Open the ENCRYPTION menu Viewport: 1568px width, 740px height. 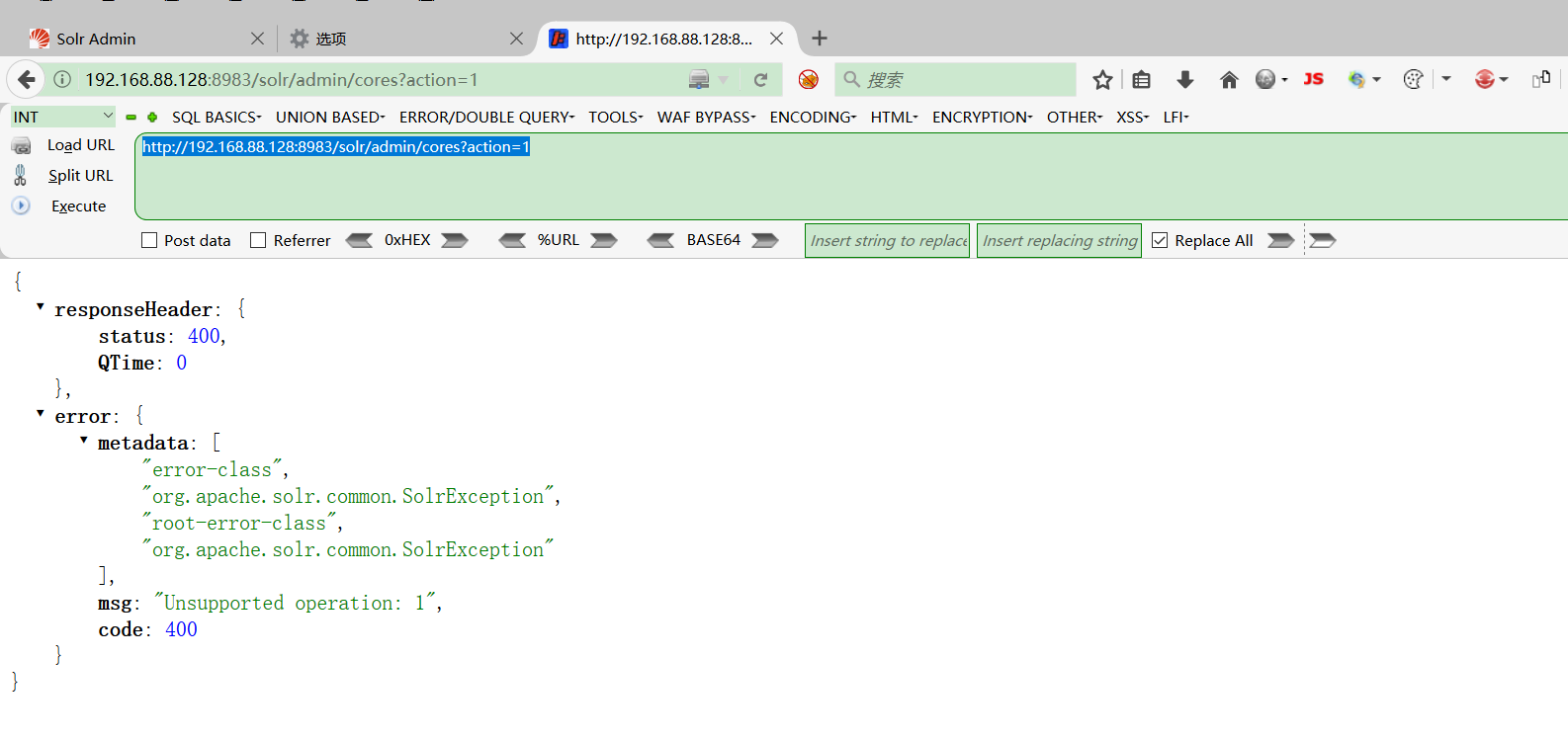[983, 117]
